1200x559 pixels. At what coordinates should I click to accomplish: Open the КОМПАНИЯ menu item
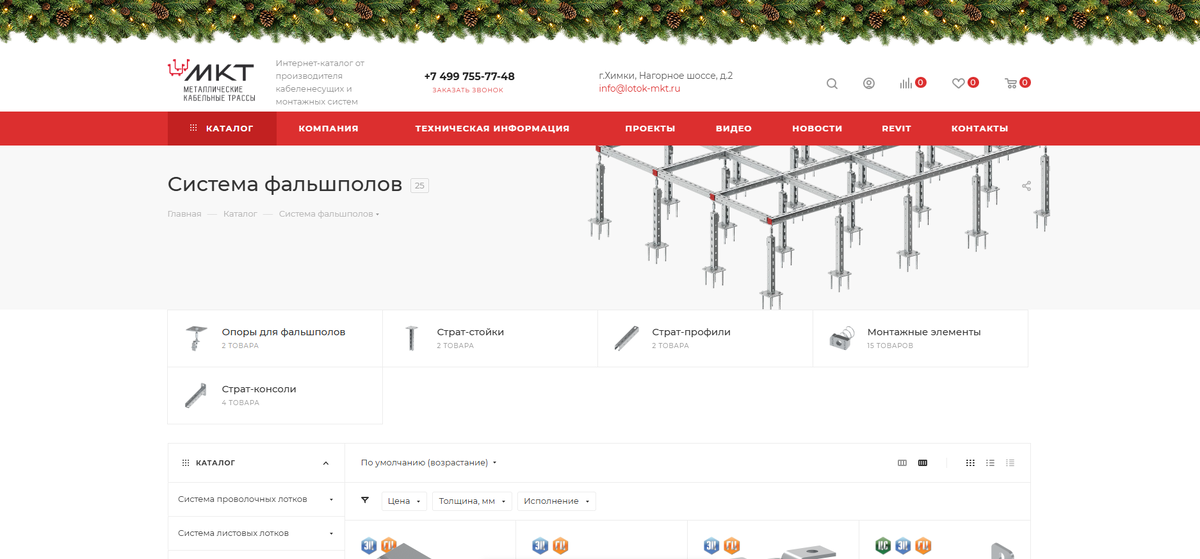pos(328,128)
